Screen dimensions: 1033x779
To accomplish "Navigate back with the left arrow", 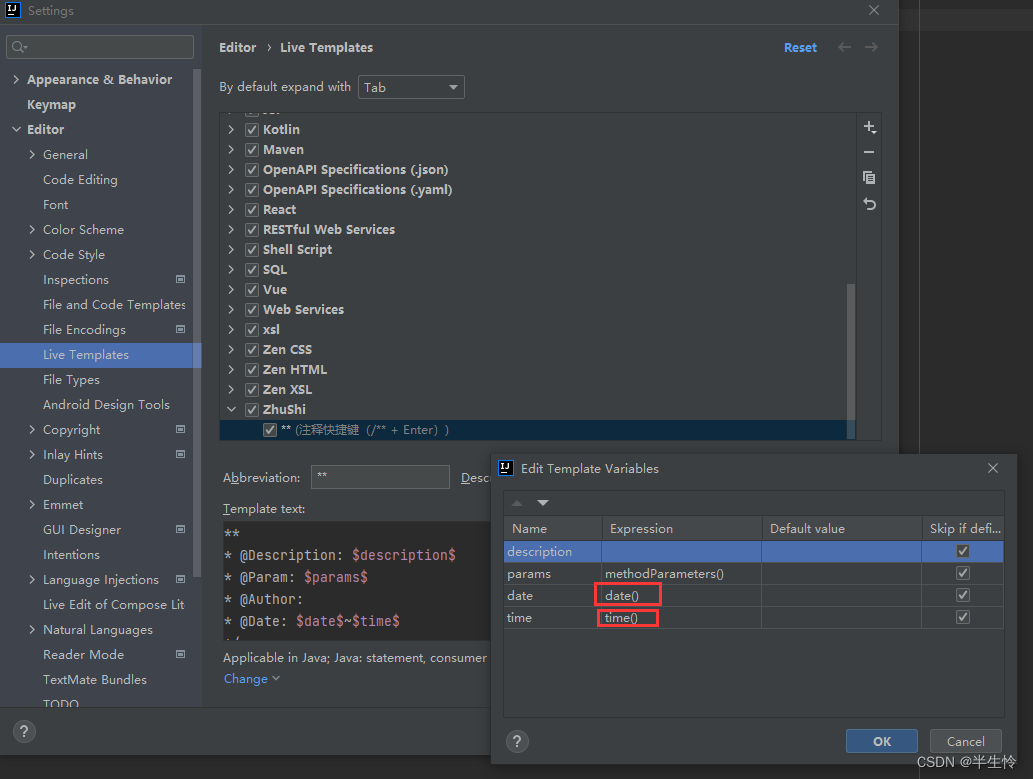I will tap(844, 47).
